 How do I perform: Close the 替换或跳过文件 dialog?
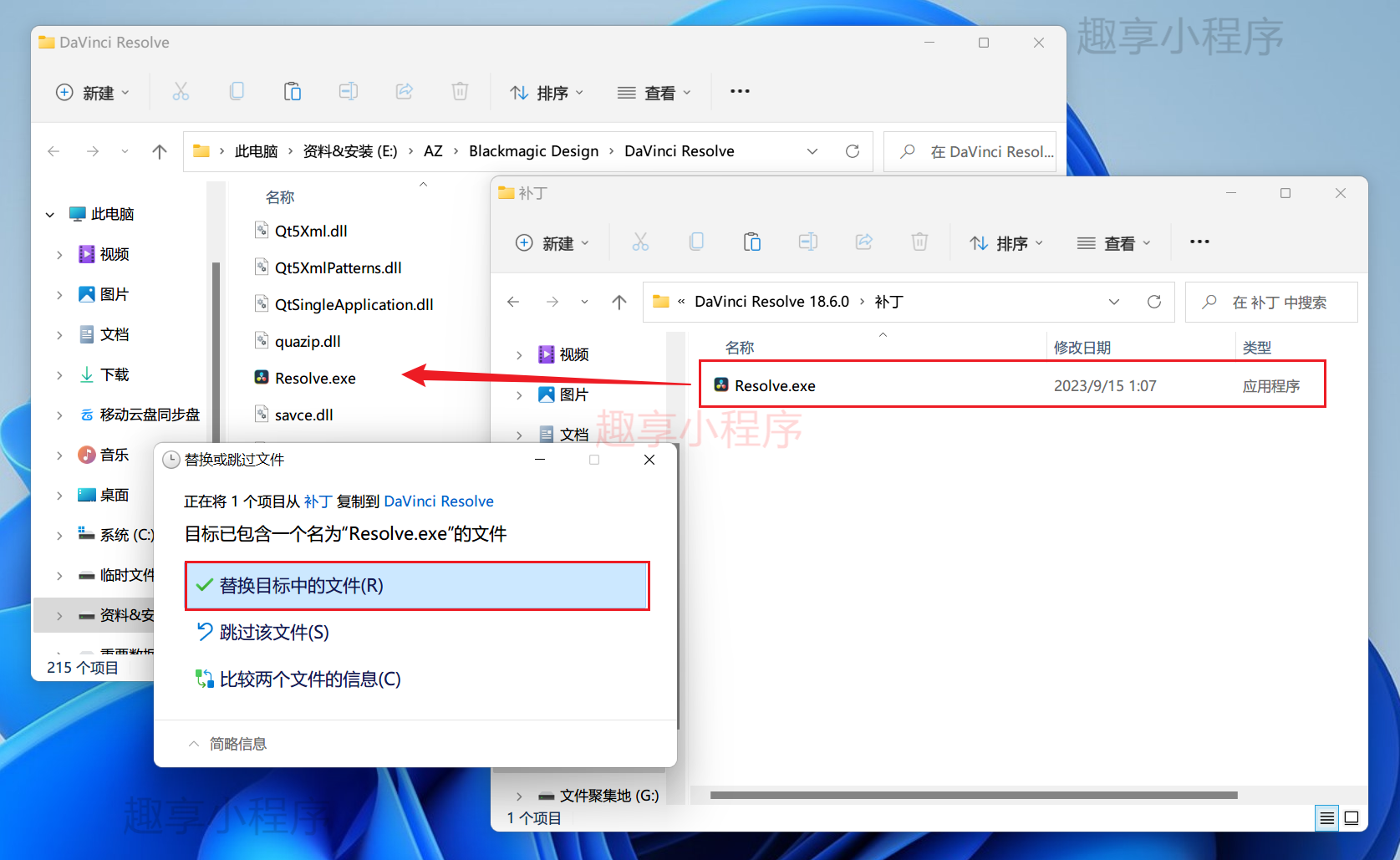coord(649,460)
